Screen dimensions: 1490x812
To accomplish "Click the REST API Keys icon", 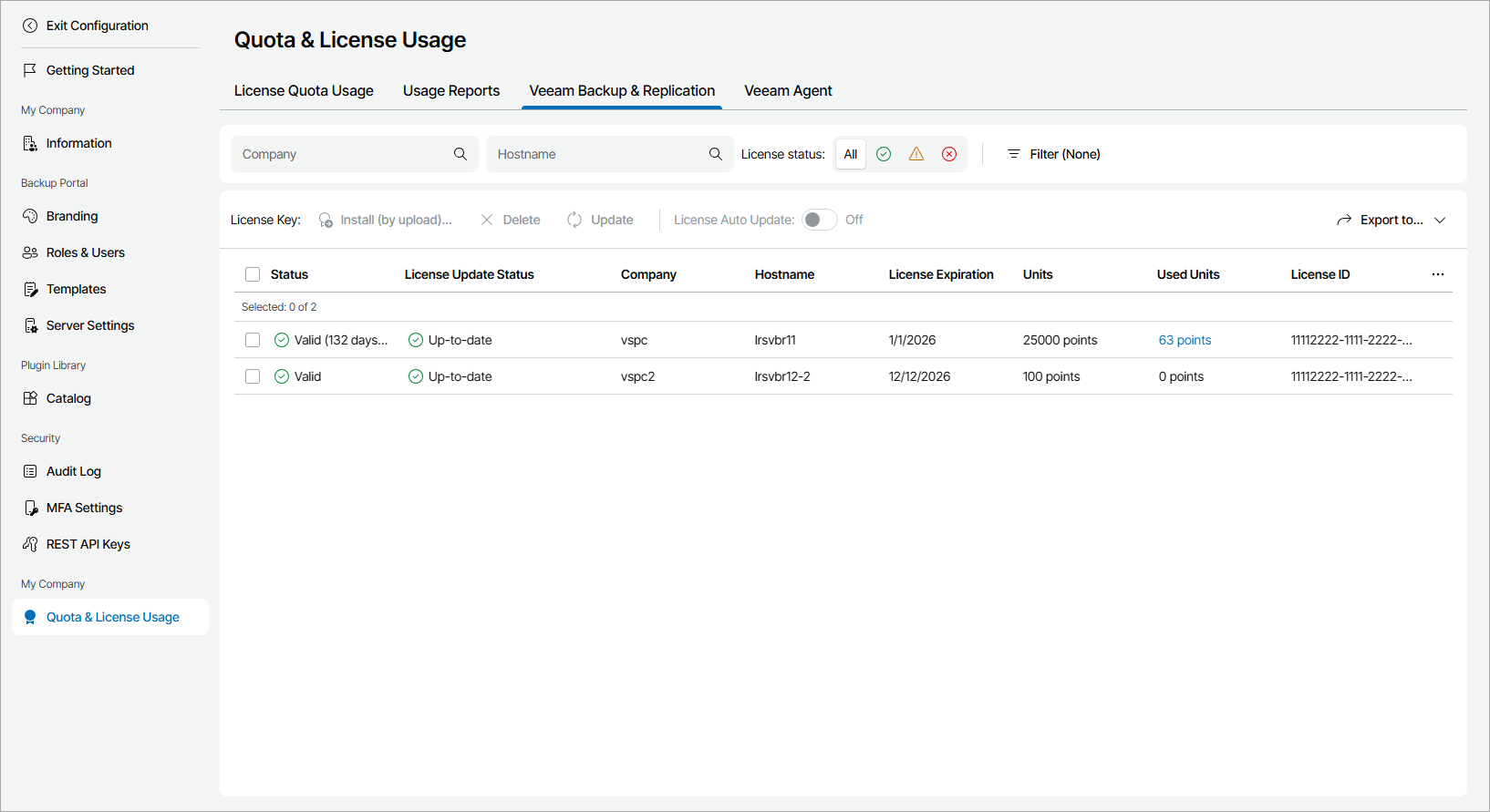I will [30, 544].
